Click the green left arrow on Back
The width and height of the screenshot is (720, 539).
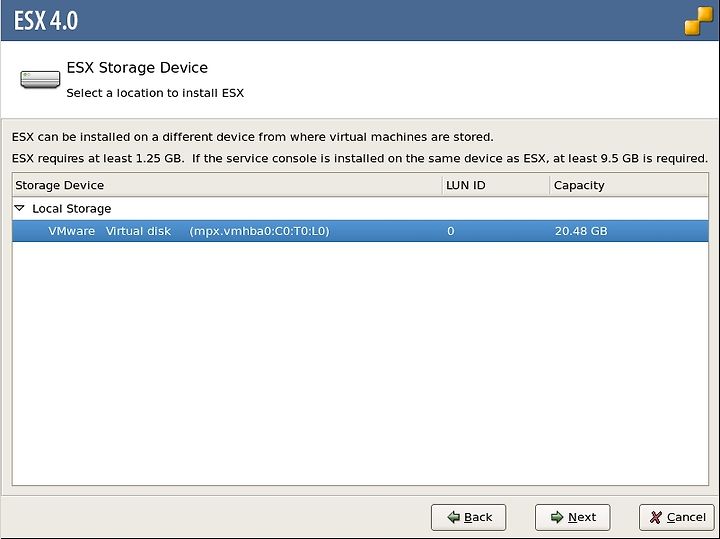(454, 517)
